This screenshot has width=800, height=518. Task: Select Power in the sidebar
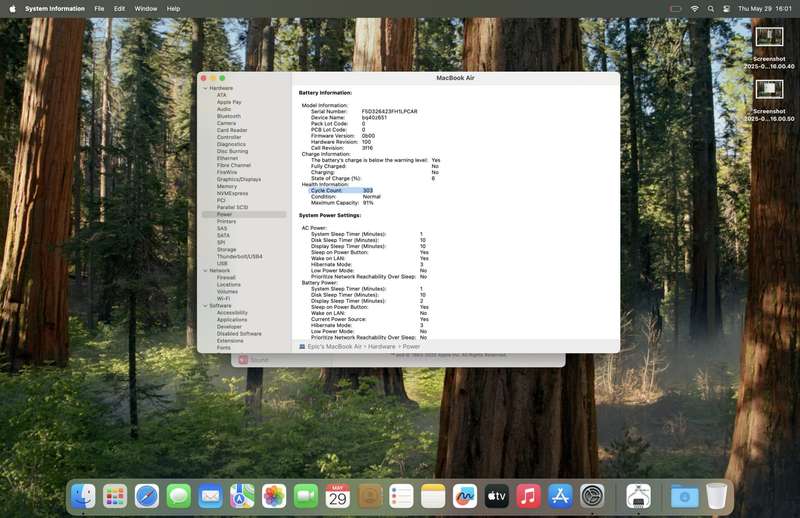244,215
